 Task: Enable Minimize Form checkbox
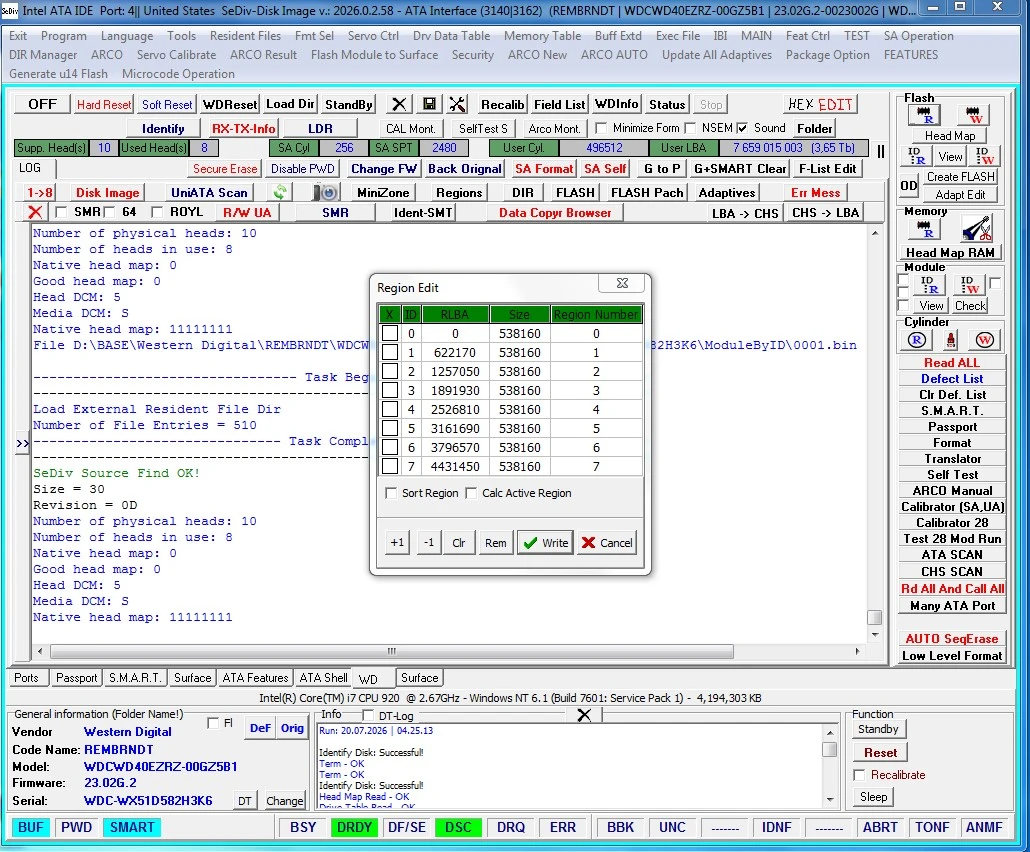601,127
